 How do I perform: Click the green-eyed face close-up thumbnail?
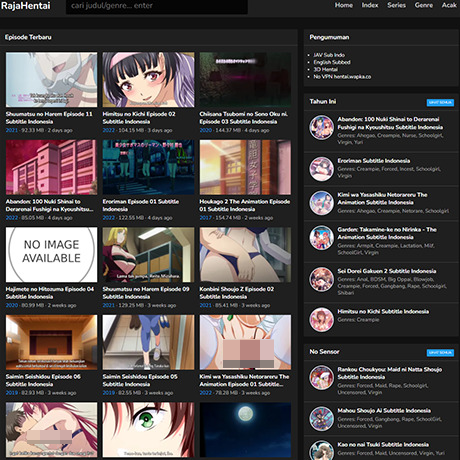tap(148, 430)
